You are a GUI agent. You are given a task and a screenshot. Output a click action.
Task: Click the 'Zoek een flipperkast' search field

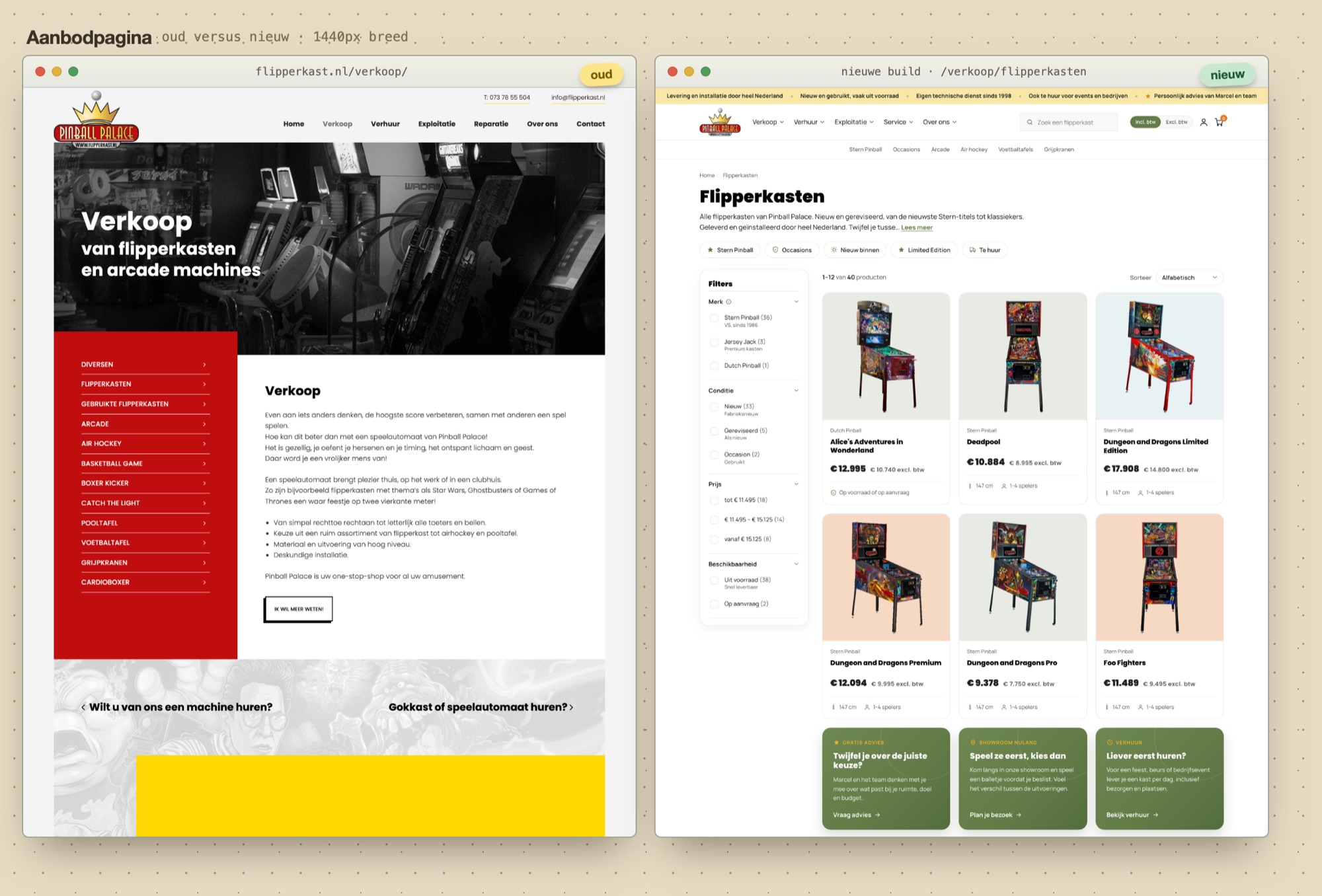[x=1069, y=122]
